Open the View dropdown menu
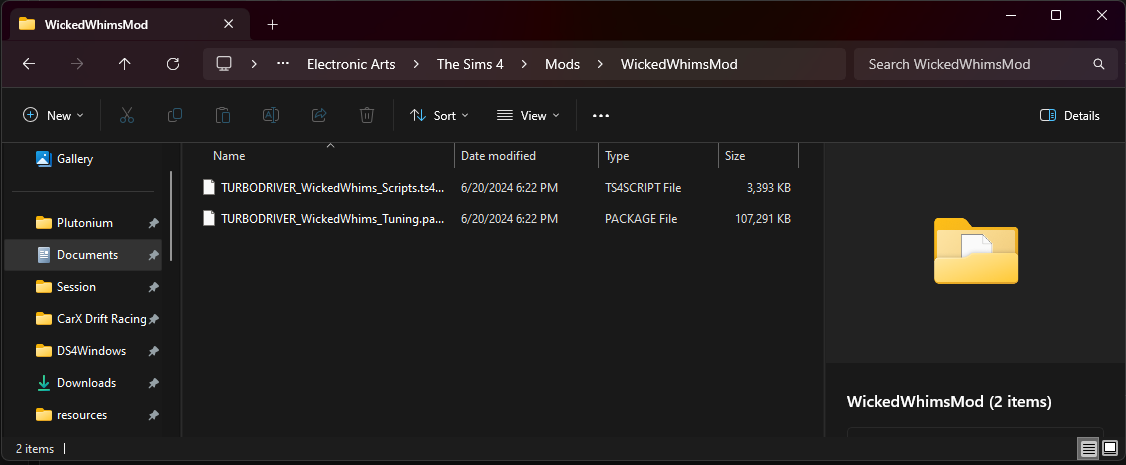This screenshot has width=1126, height=465. pyautogui.click(x=528, y=116)
